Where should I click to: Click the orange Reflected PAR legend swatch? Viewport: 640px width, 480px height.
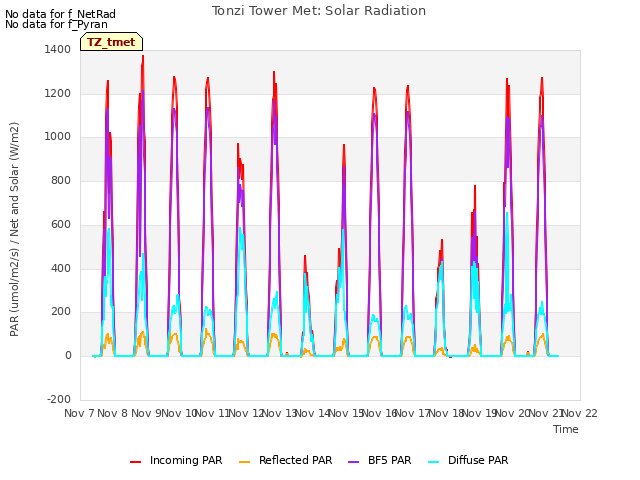pyautogui.click(x=244, y=462)
